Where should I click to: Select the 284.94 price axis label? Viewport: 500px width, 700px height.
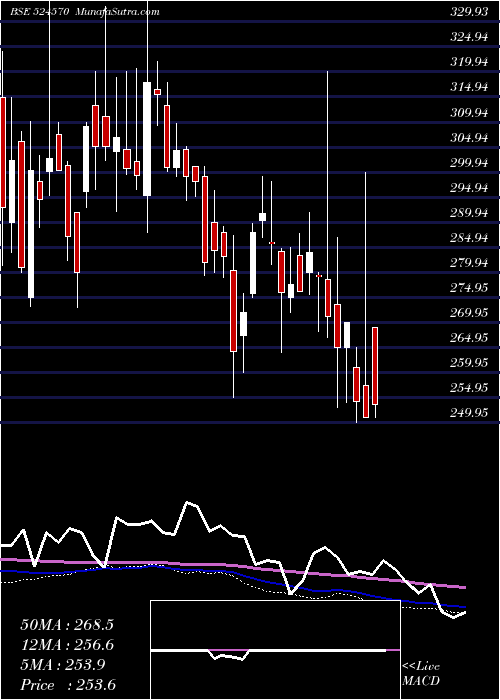(469, 238)
